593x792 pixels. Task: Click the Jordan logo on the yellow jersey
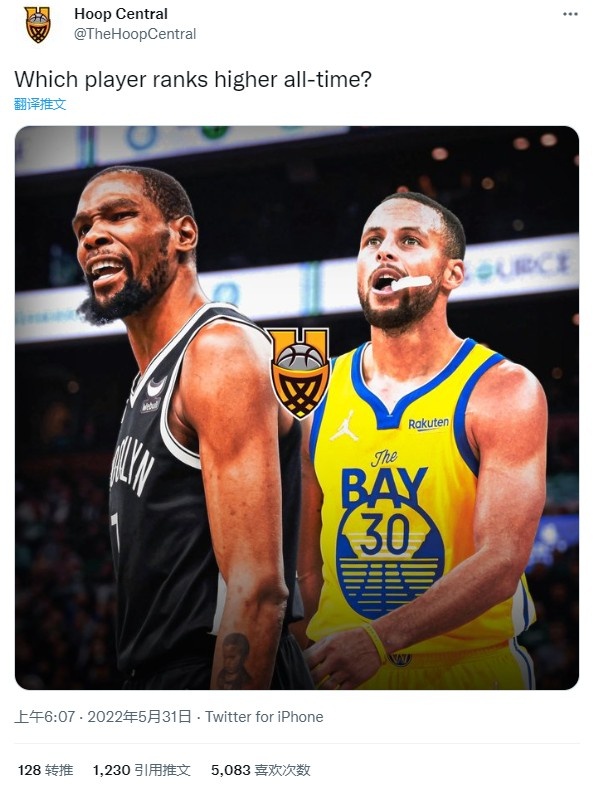[344, 426]
